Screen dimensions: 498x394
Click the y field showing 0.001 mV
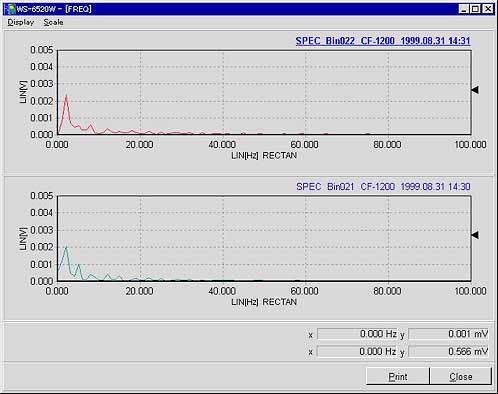[x=449, y=334]
